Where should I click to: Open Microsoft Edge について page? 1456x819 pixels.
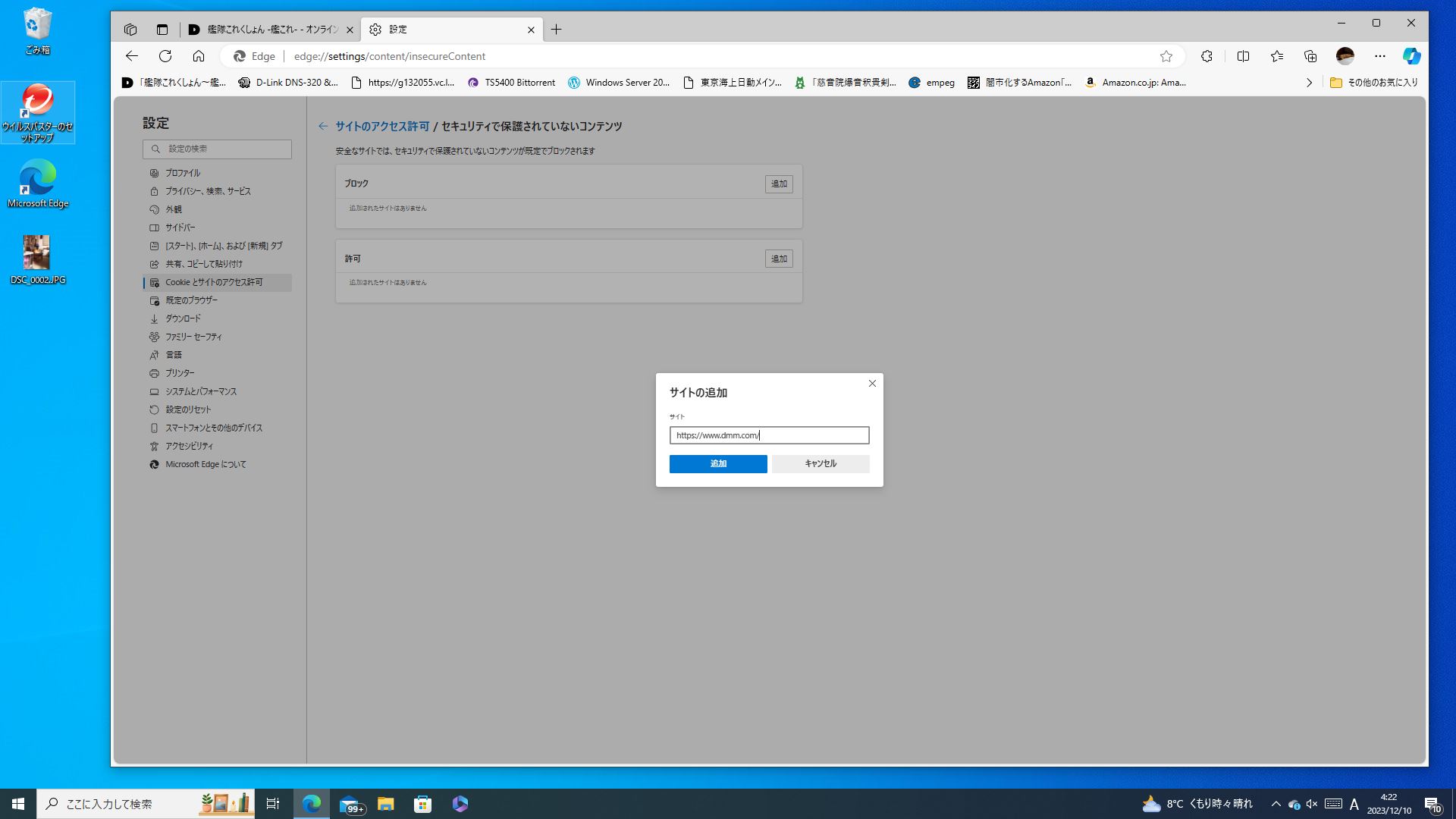pos(217,464)
